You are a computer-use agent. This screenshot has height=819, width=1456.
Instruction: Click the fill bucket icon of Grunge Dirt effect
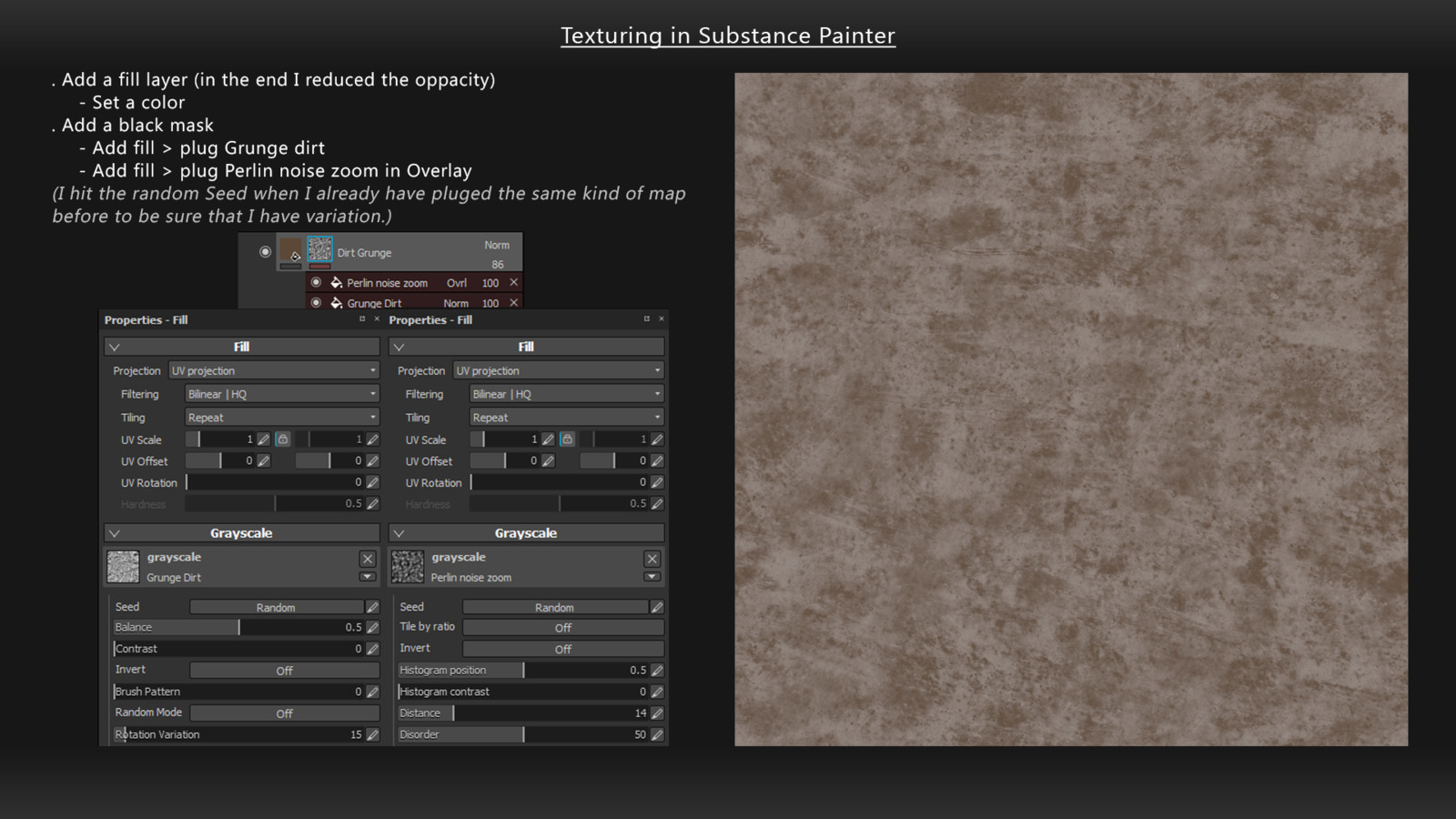point(336,303)
